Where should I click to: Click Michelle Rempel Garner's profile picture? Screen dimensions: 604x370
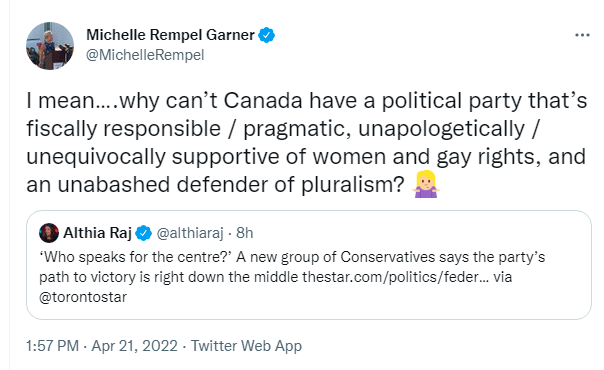[x=50, y=46]
